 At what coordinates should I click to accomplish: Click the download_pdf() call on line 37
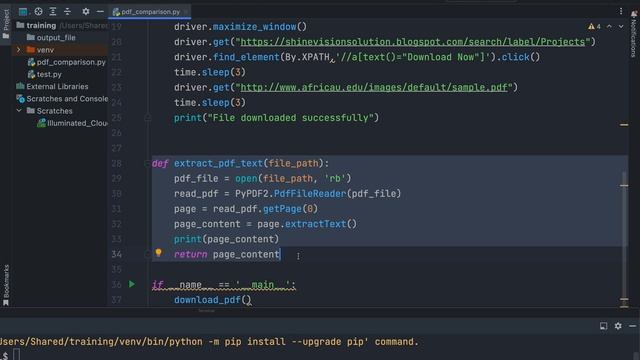click(x=213, y=300)
